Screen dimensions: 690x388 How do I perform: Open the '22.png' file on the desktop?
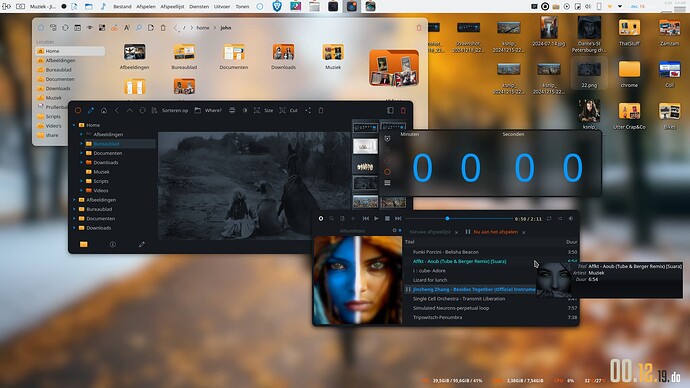[589, 73]
